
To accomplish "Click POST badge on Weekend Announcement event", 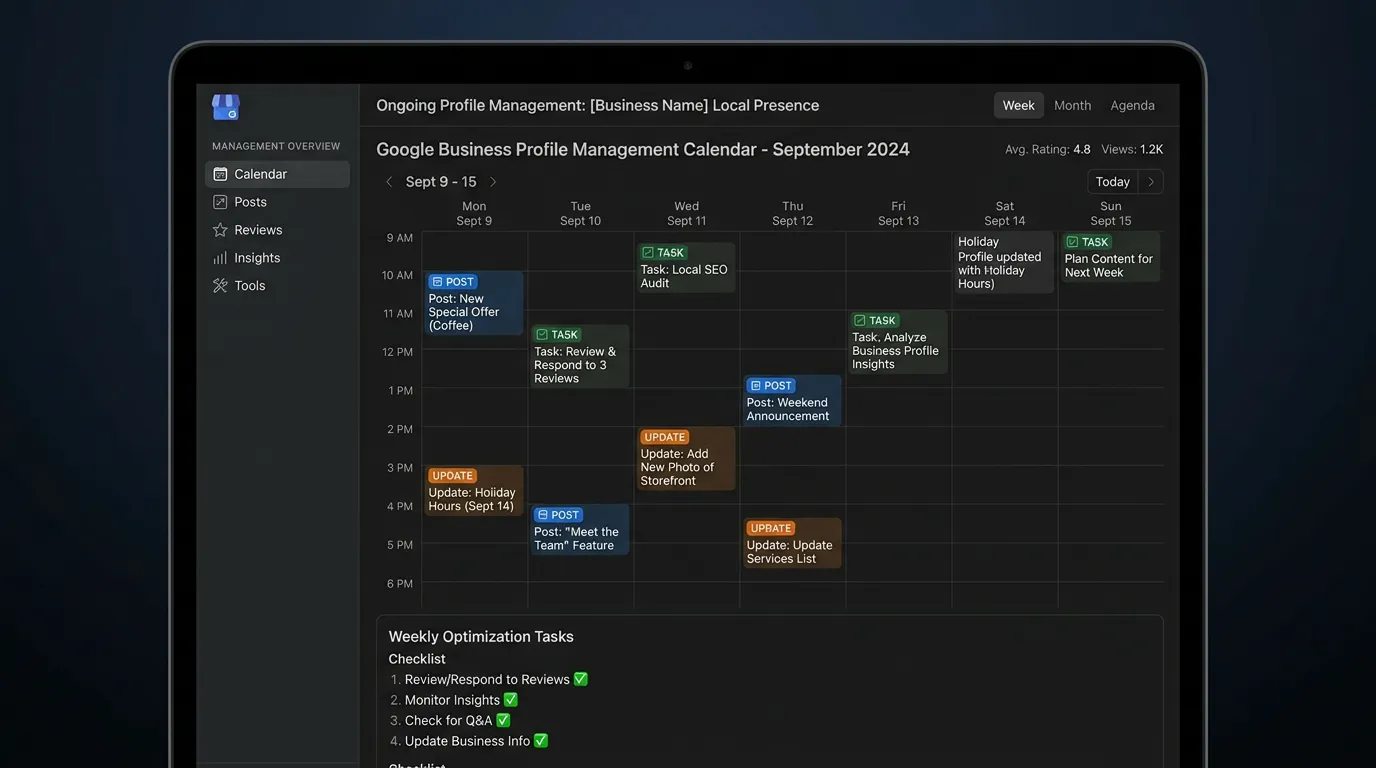I will point(771,386).
